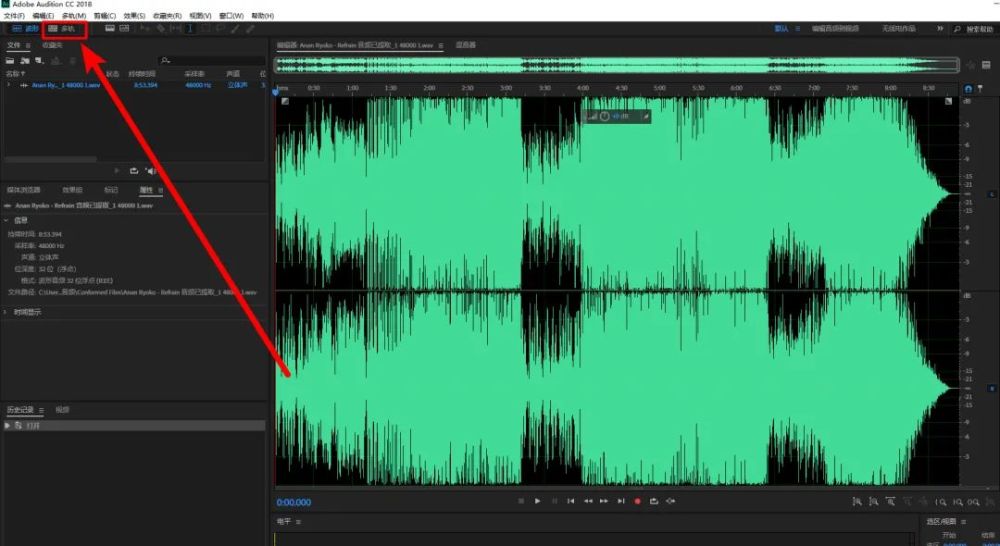Open the 效果(S) menu

(x=134, y=16)
